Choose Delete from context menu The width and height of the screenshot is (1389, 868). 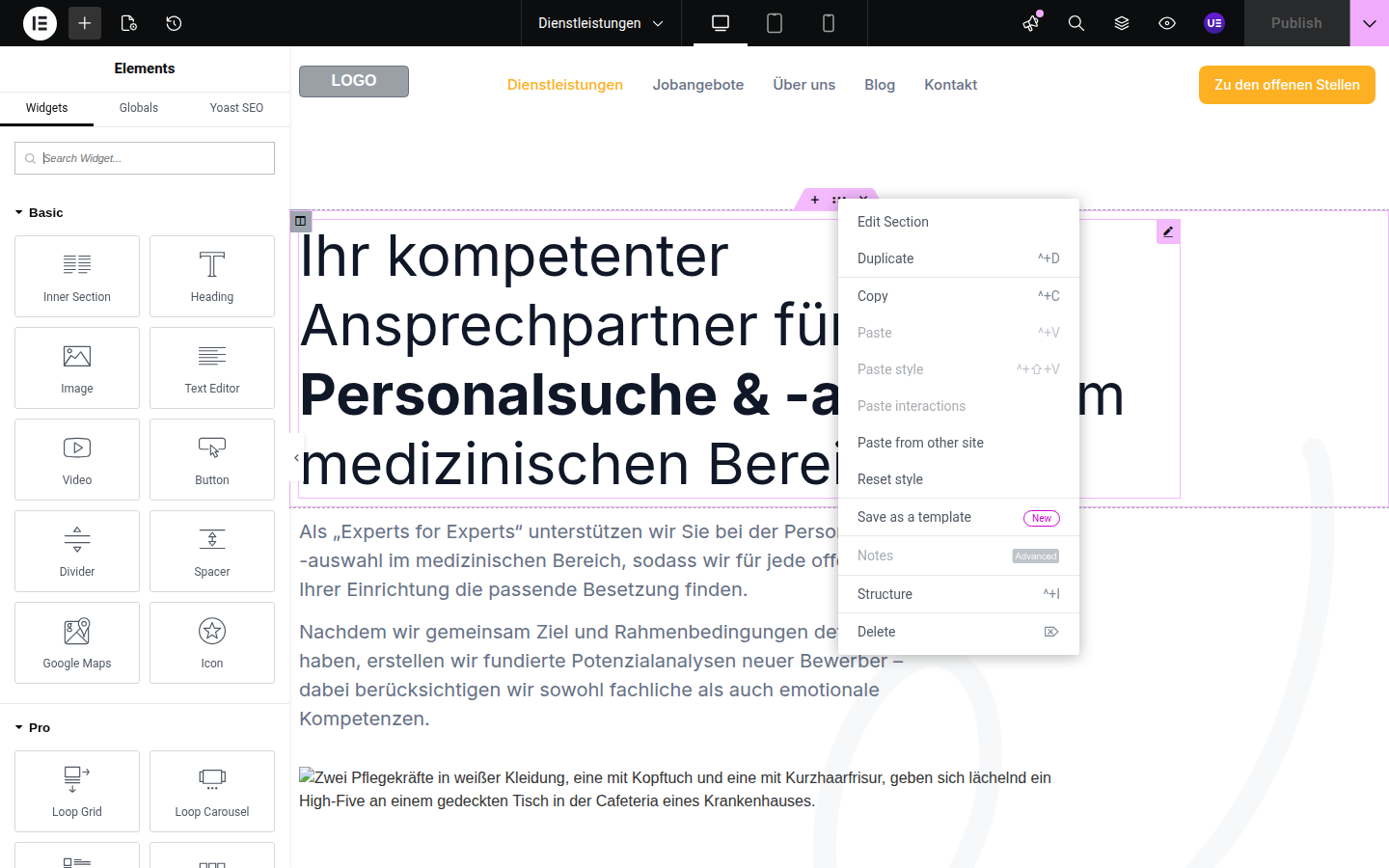(x=959, y=632)
